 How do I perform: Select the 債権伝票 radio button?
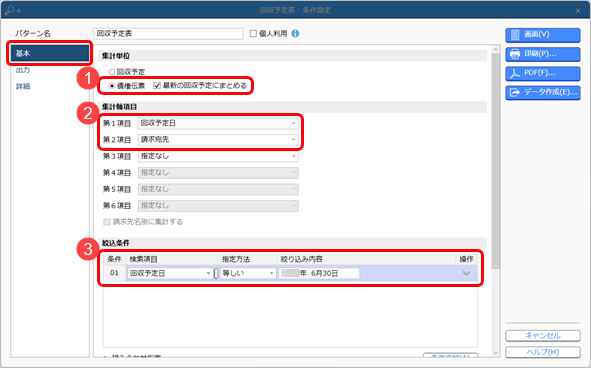point(112,86)
